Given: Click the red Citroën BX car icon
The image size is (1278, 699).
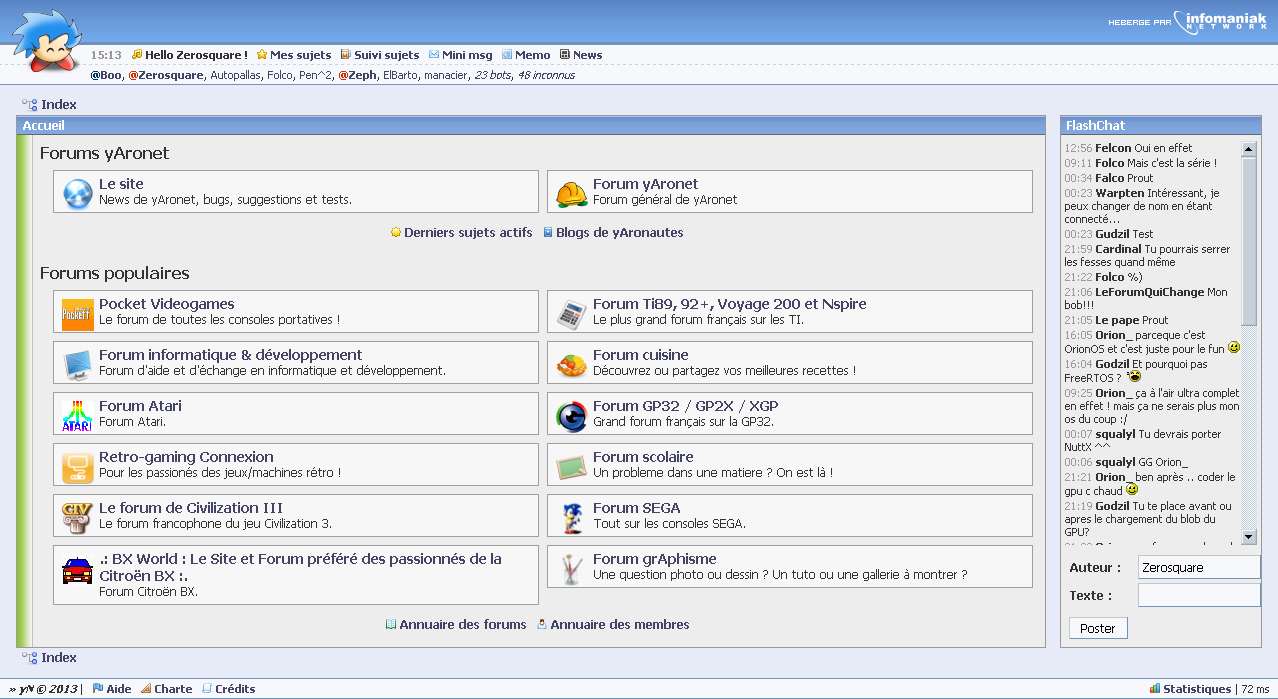Looking at the screenshot, I should click(77, 571).
